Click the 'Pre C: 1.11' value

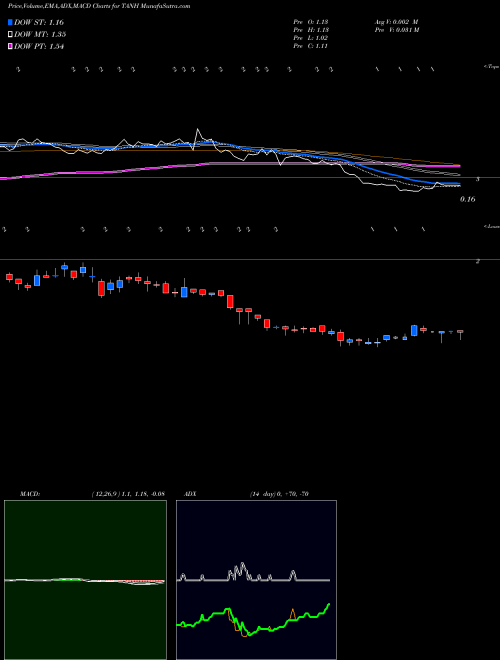(x=311, y=46)
